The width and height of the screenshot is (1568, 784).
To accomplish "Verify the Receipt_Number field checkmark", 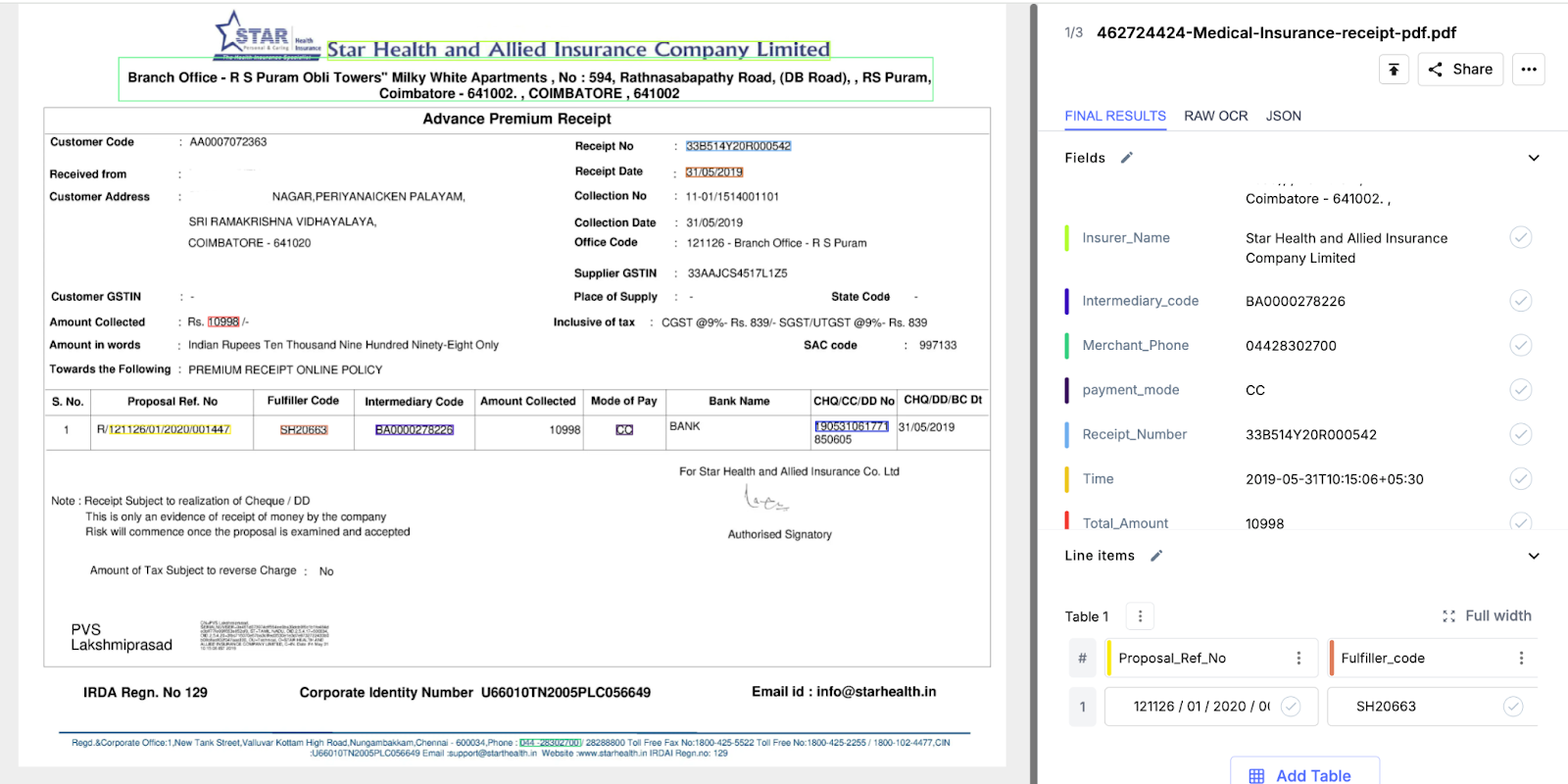I will (1521, 434).
